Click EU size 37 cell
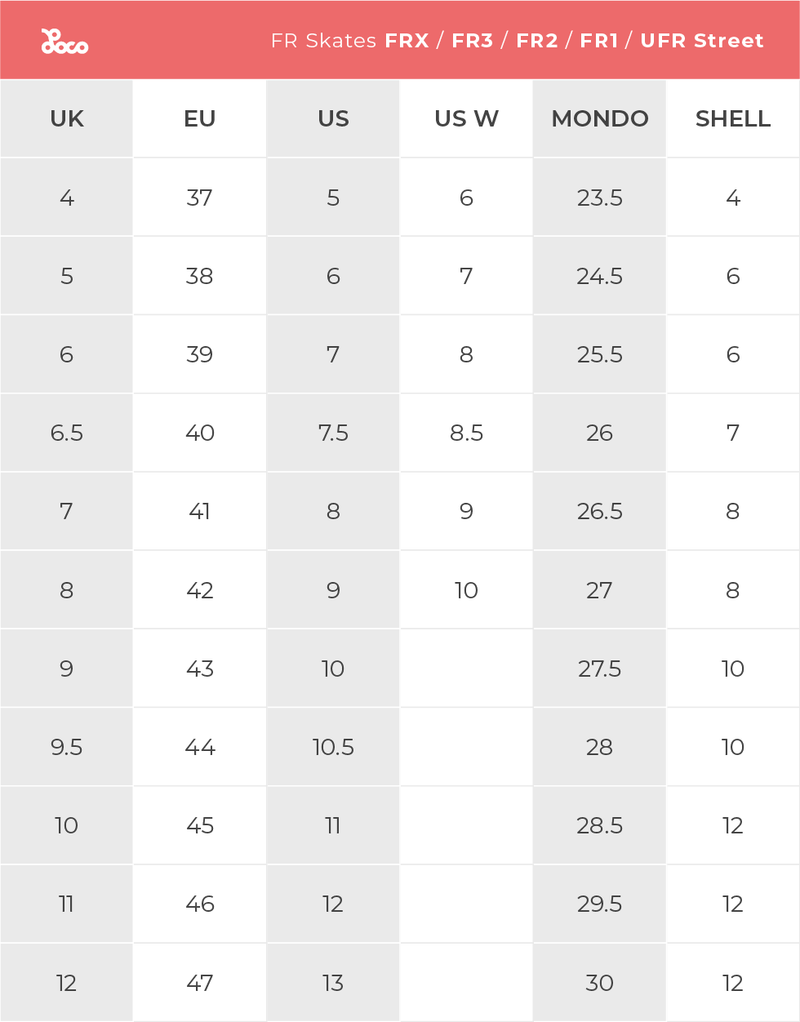 pyautogui.click(x=200, y=198)
